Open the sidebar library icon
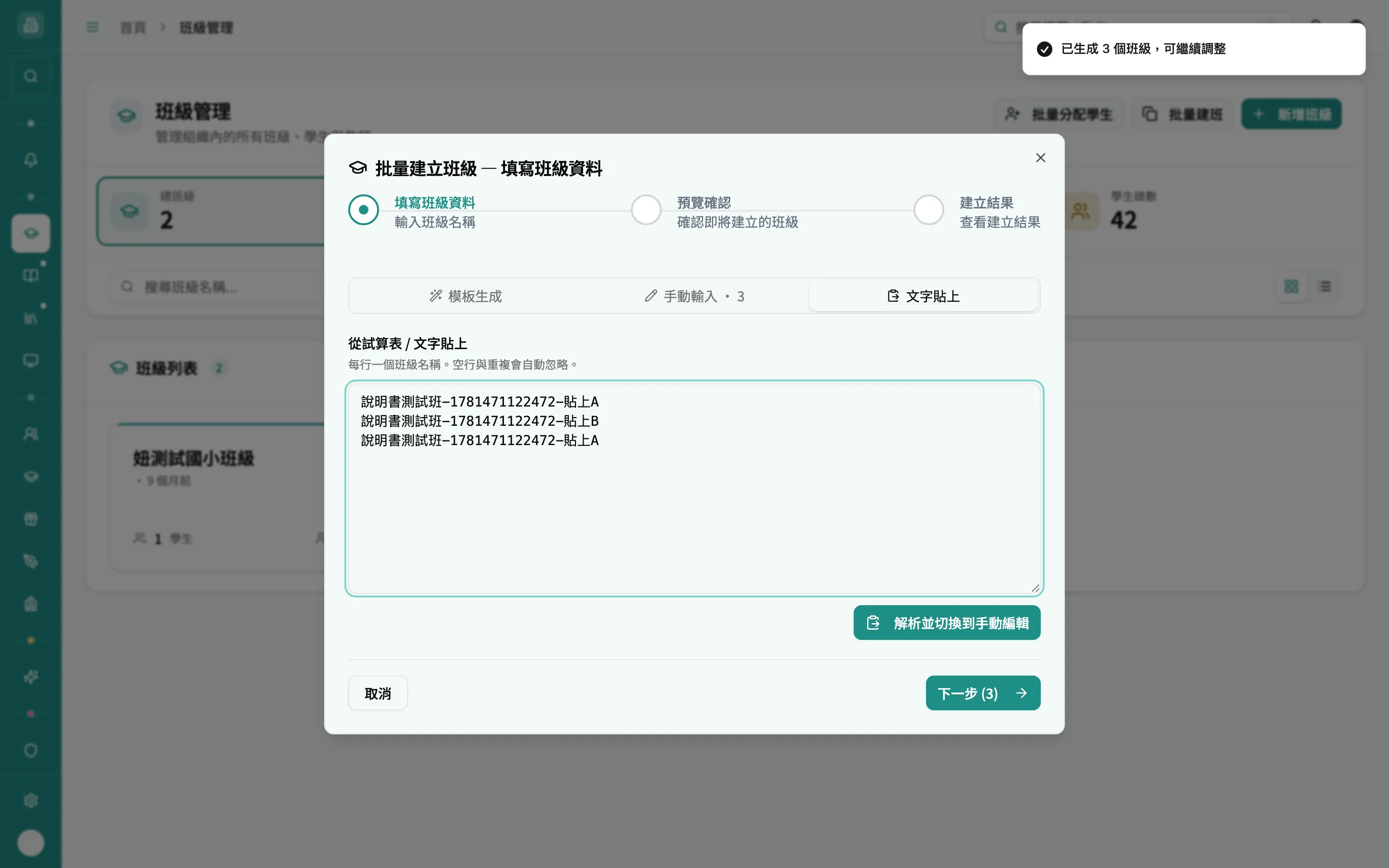The width and height of the screenshot is (1389, 868). pyautogui.click(x=31, y=318)
